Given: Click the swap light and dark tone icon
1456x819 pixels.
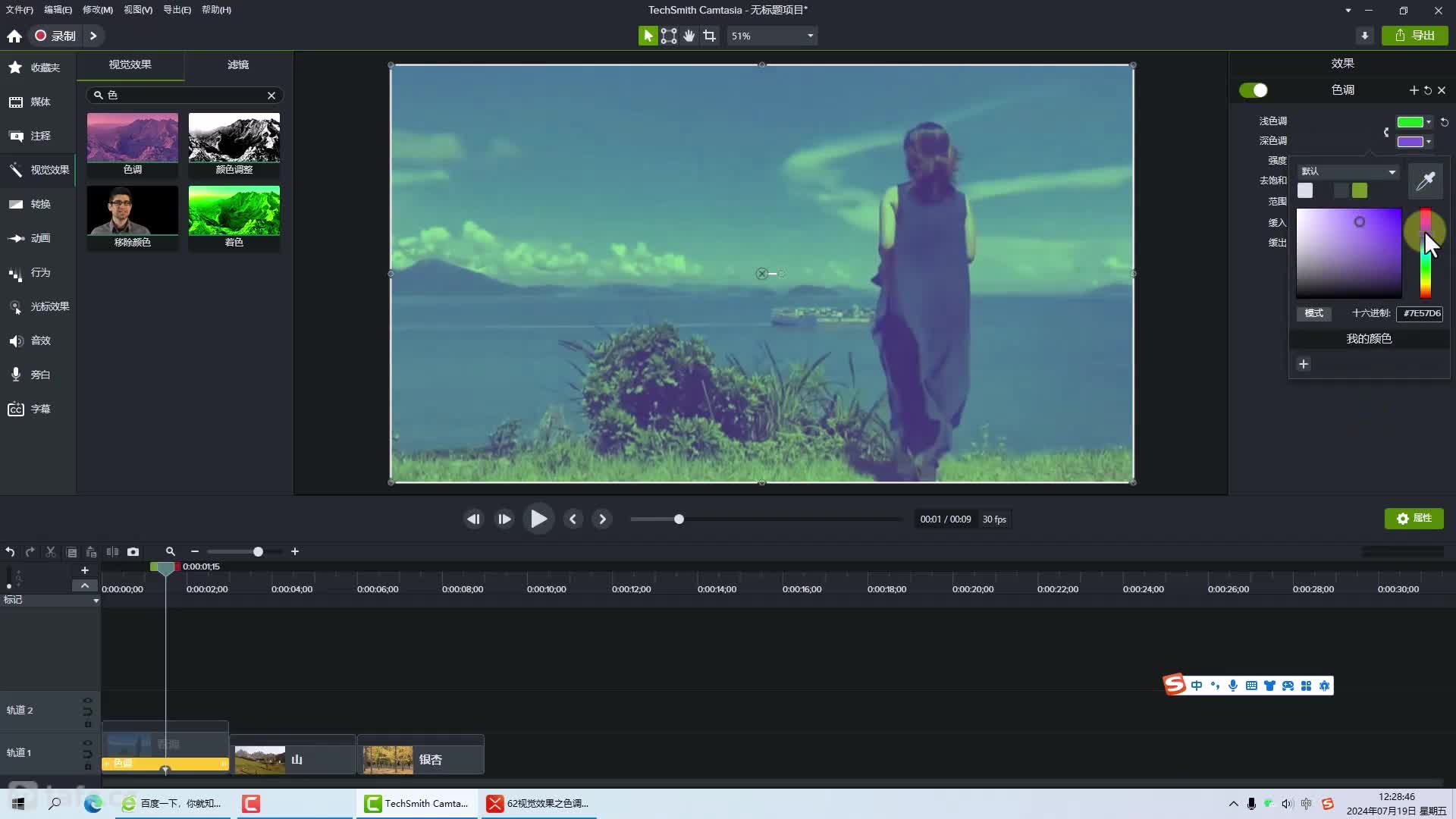Looking at the screenshot, I should (1386, 132).
